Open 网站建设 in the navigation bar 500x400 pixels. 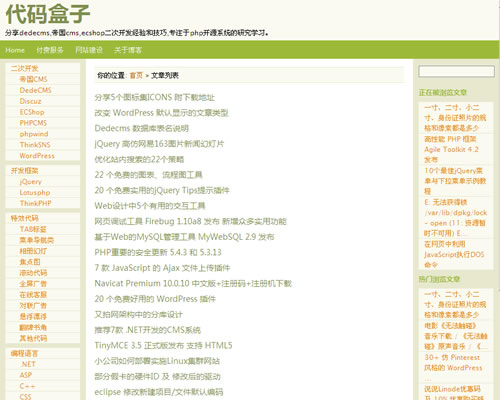[89, 50]
